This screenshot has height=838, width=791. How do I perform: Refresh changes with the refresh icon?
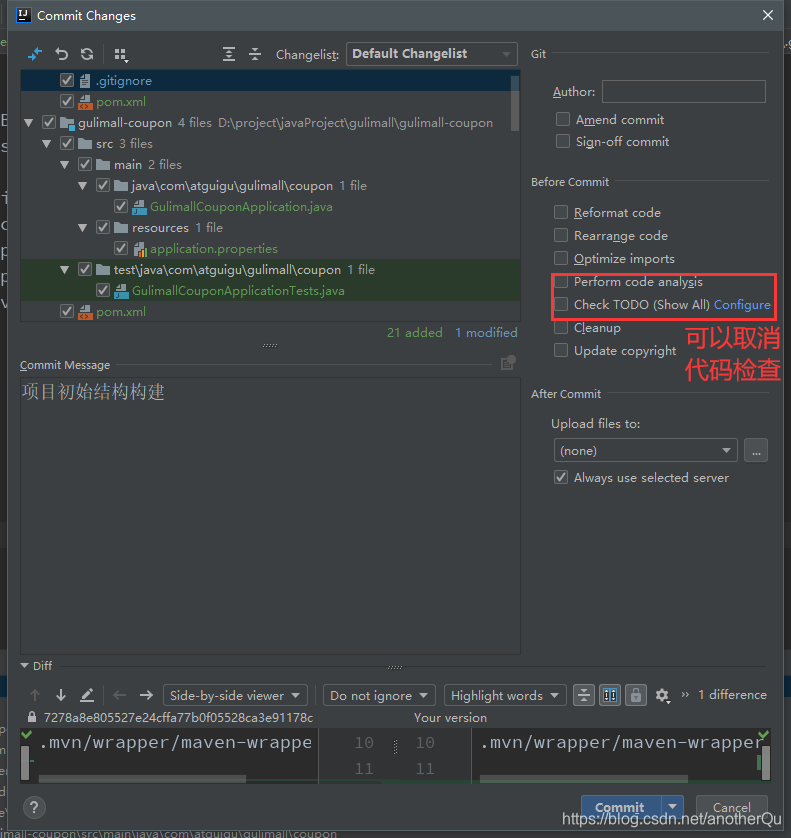tap(87, 54)
